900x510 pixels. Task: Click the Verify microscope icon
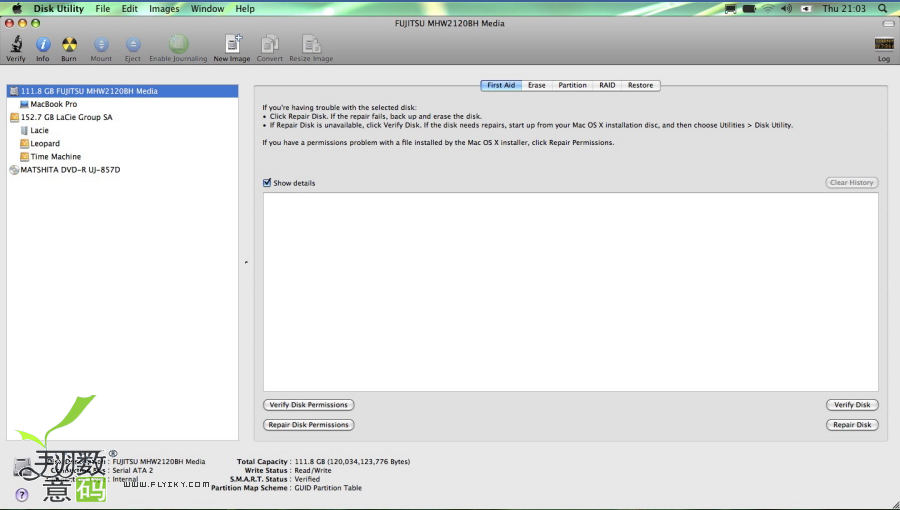(x=16, y=44)
